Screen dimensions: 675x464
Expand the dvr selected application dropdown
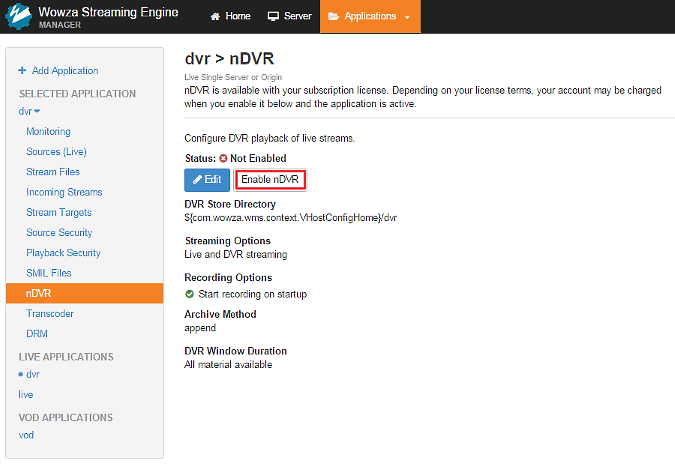(x=30, y=111)
